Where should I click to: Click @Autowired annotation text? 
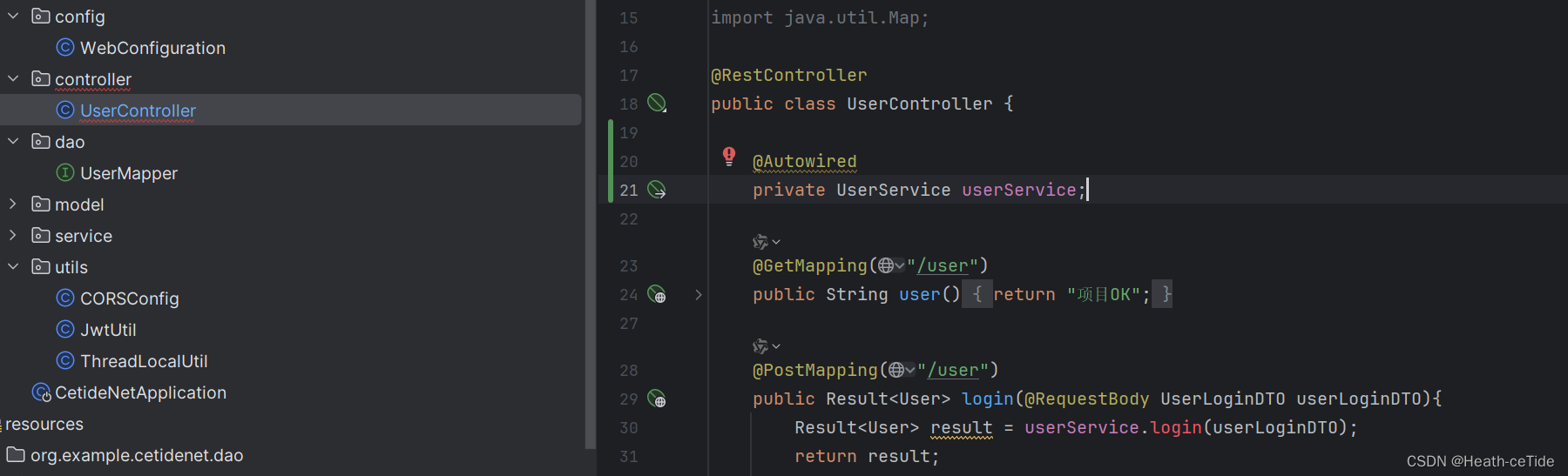(x=805, y=161)
